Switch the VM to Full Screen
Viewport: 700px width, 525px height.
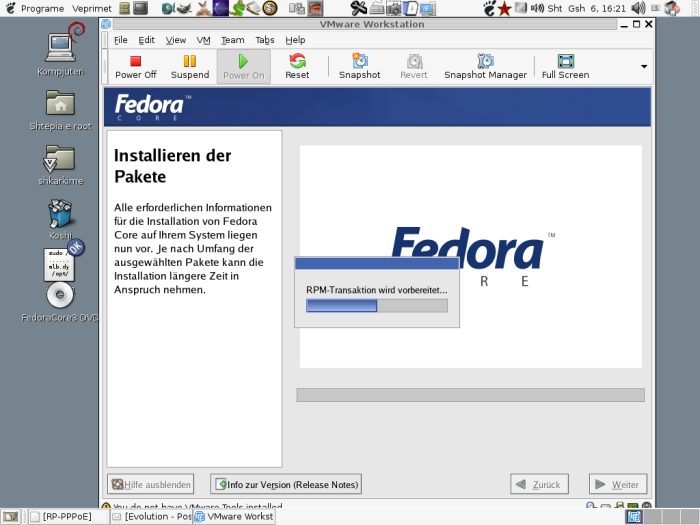(566, 67)
